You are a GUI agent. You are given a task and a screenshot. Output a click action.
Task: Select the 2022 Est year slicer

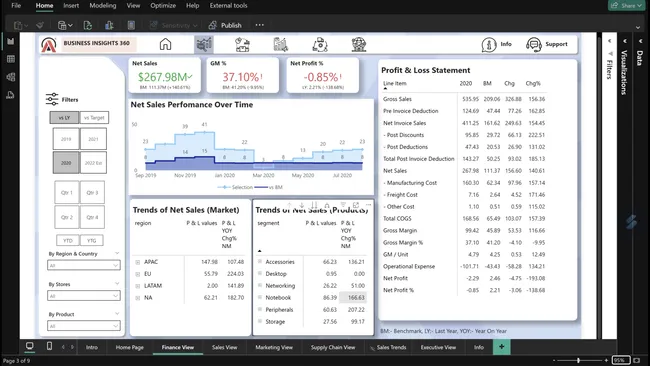pos(93,163)
